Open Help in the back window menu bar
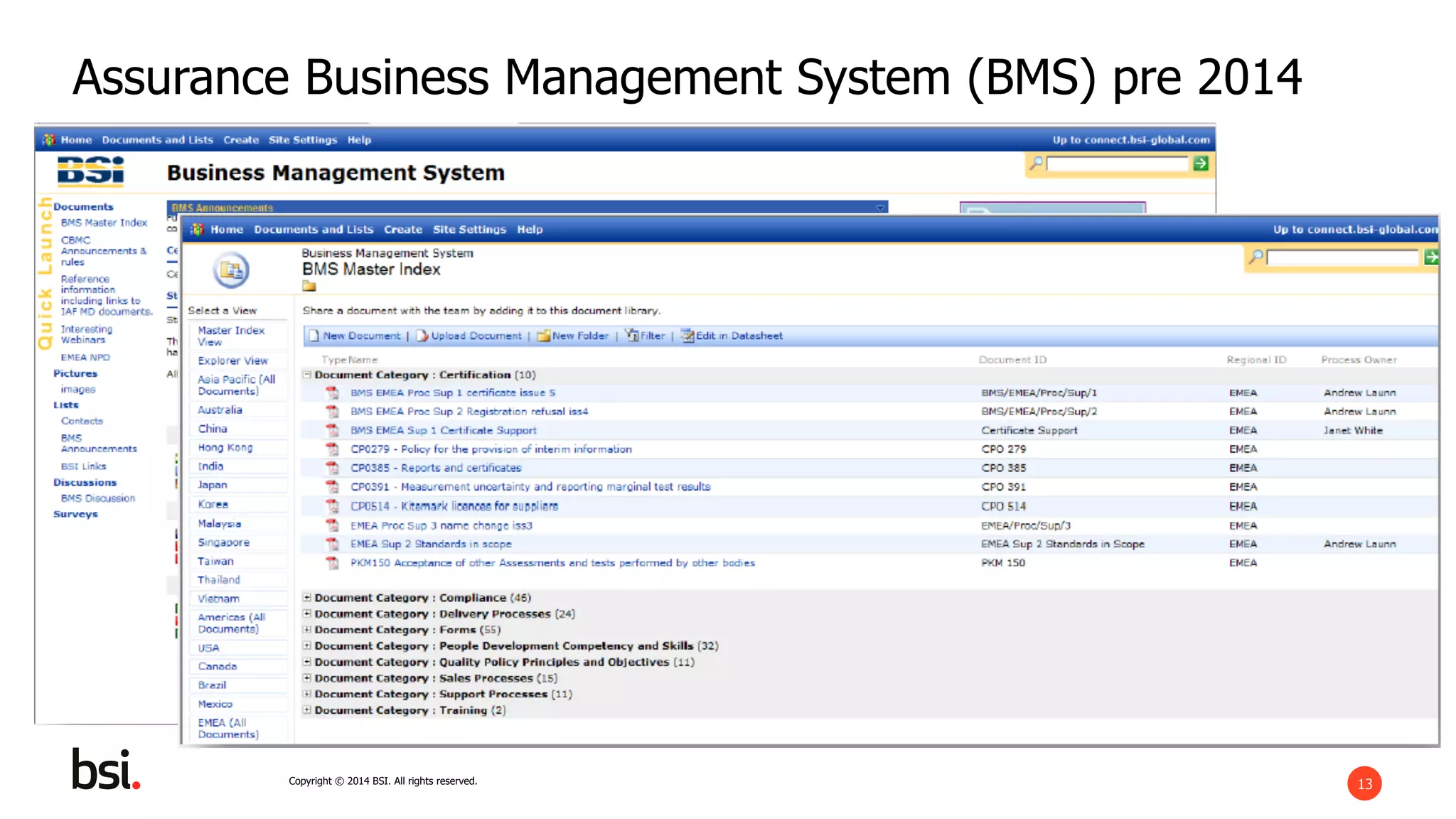Image resolution: width=1456 pixels, height=819 pixels. click(x=359, y=140)
